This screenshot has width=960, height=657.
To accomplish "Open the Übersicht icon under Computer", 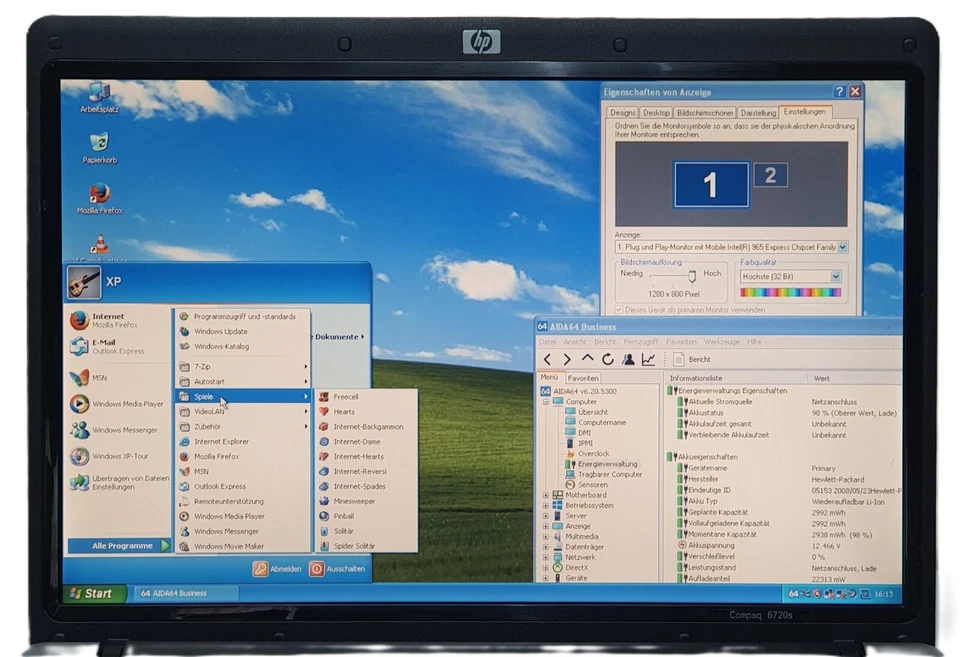I will [570, 412].
